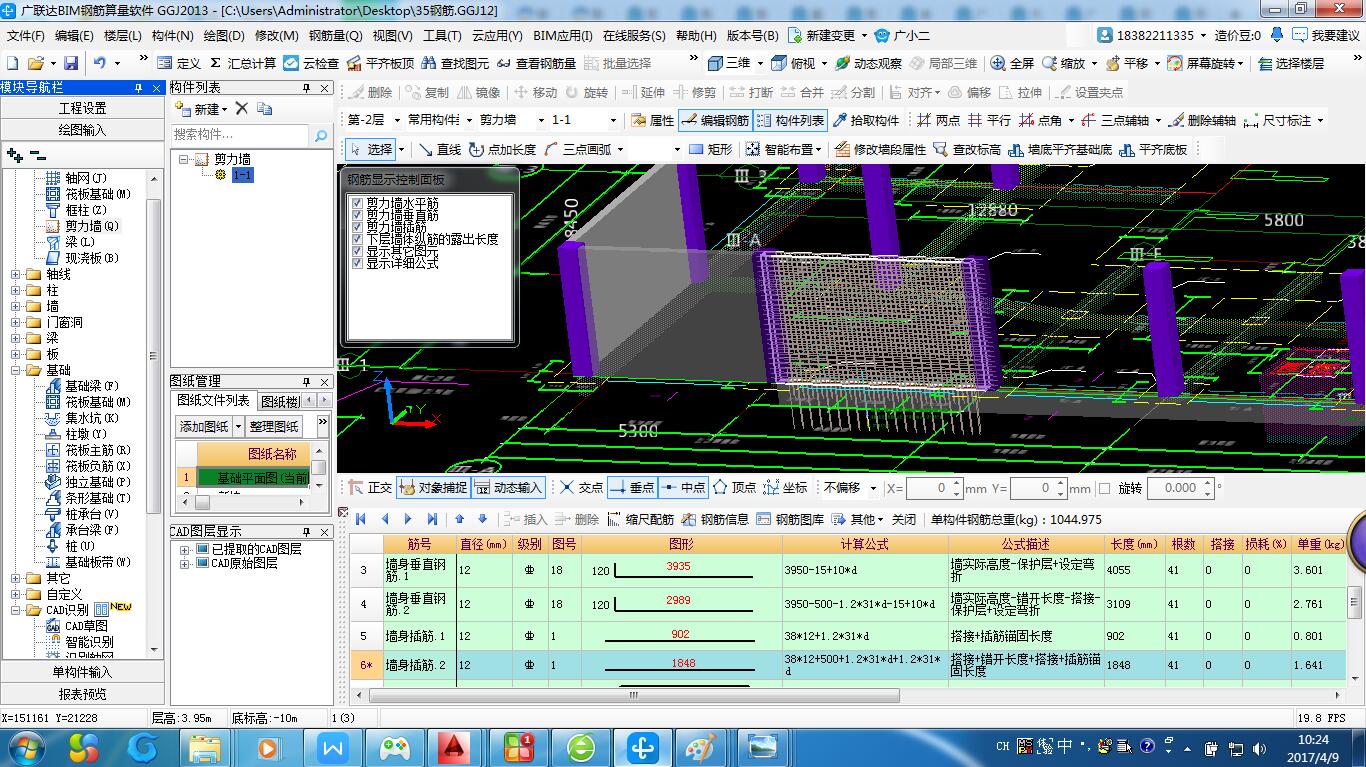Open the BIM应用(I) menu
This screenshot has width=1366, height=767.
click(x=563, y=35)
